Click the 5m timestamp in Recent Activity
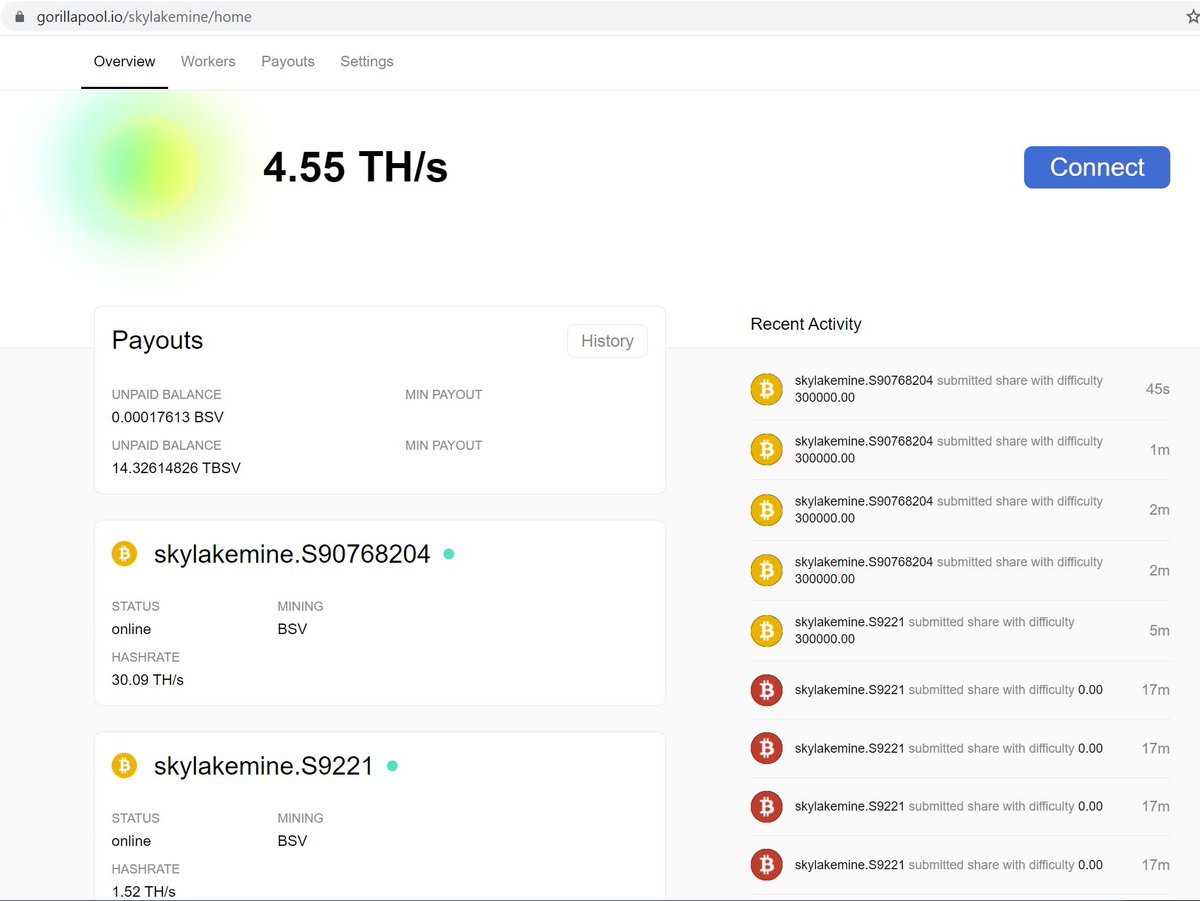 click(1159, 630)
